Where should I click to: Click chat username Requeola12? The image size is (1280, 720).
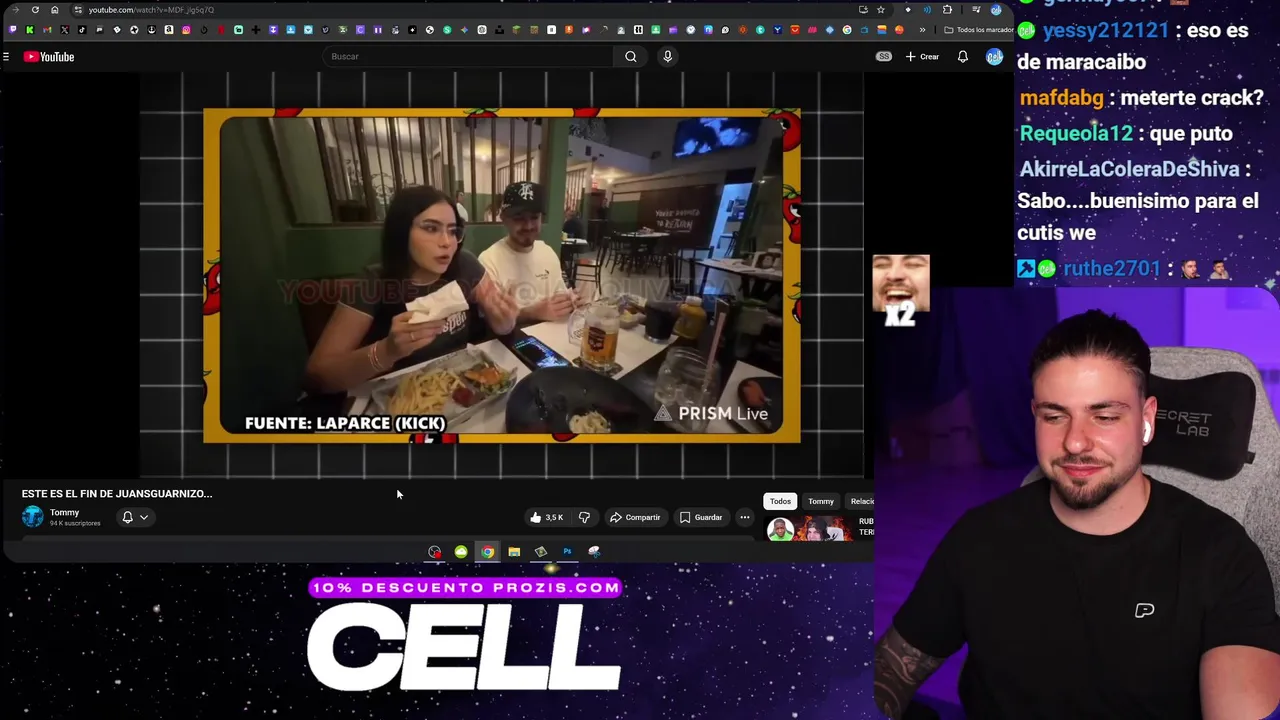(x=1076, y=133)
